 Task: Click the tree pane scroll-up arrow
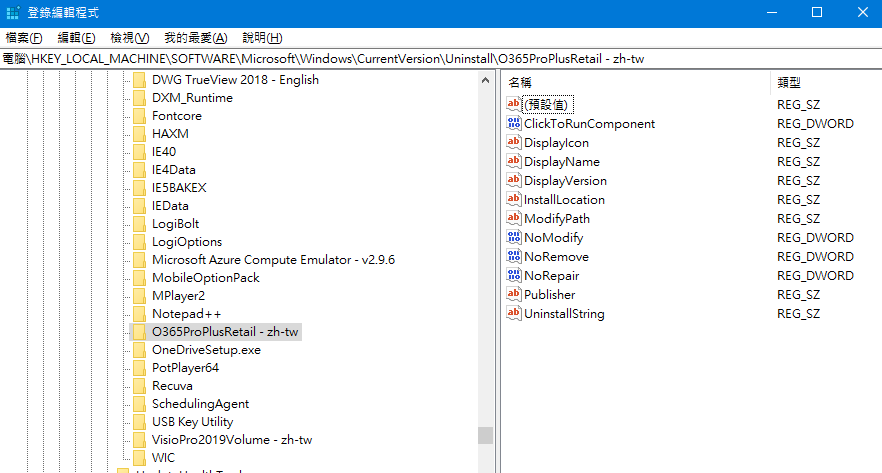coord(485,80)
